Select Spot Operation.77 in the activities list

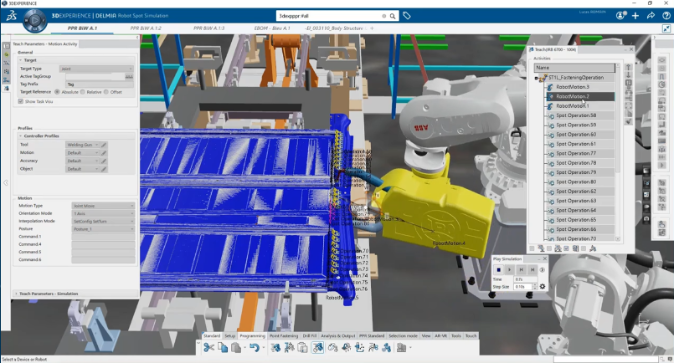(x=576, y=153)
